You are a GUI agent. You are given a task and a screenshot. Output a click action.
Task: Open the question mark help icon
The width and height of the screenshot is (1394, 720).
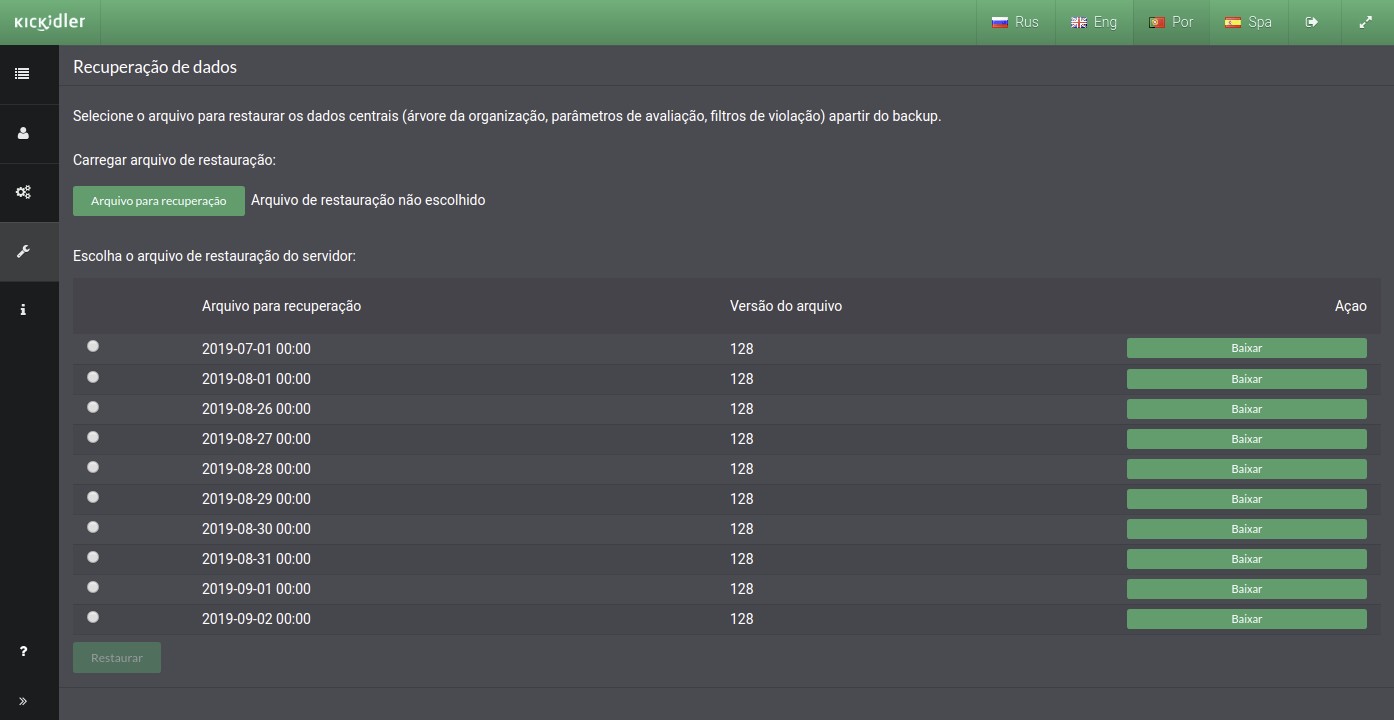coord(23,651)
